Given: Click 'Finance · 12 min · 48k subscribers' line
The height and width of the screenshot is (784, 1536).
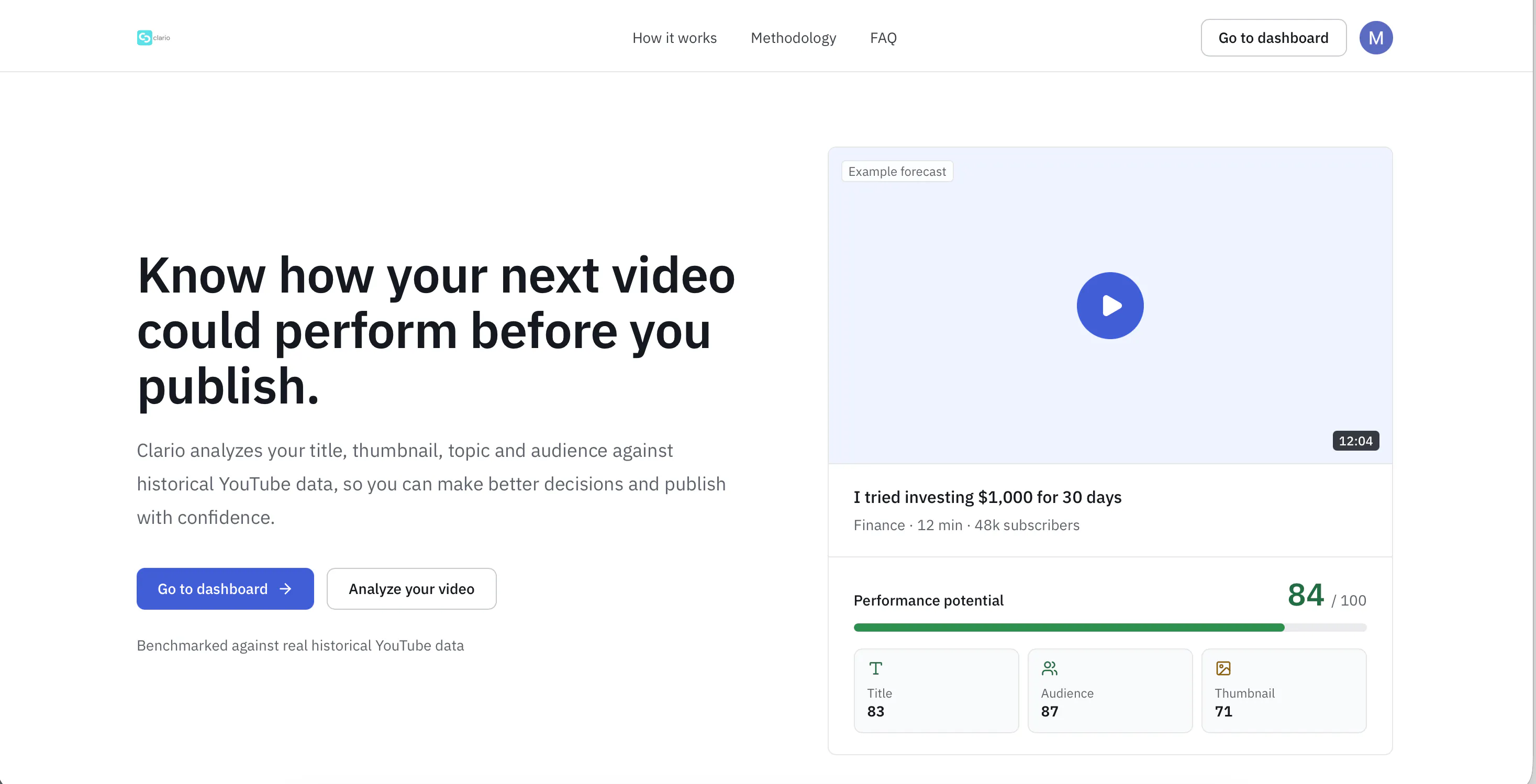Looking at the screenshot, I should [966, 524].
